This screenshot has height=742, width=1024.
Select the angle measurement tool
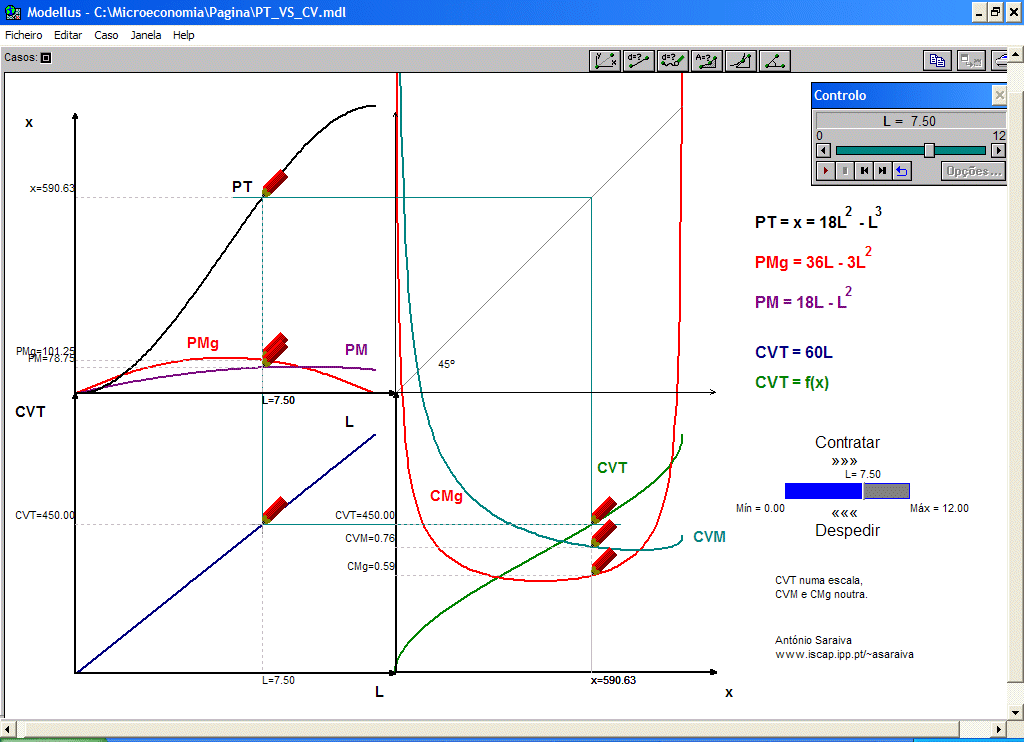(775, 60)
